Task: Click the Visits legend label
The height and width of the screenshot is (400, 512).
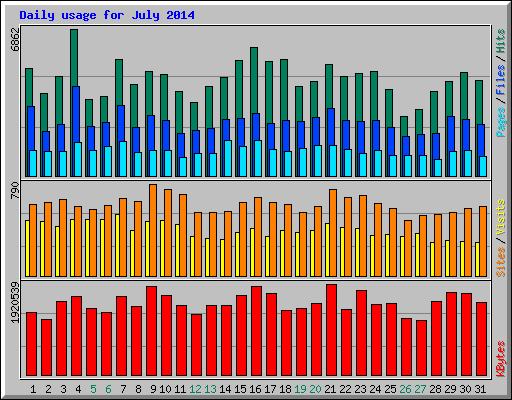Action: point(500,217)
